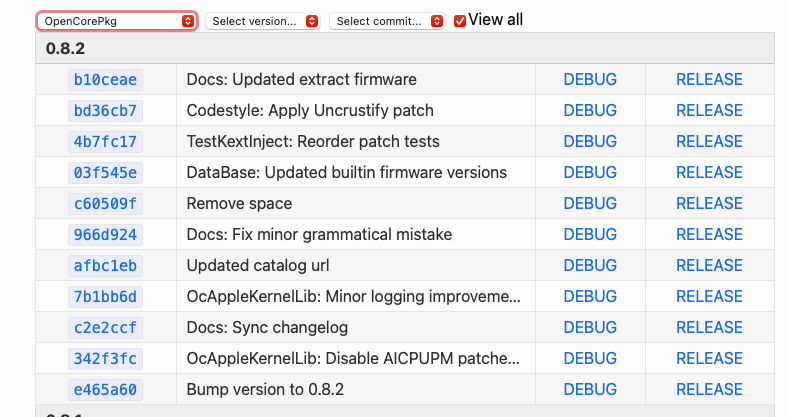Download RELEASE build for Bump version 0.8.2
788x417 pixels.
tap(709, 390)
